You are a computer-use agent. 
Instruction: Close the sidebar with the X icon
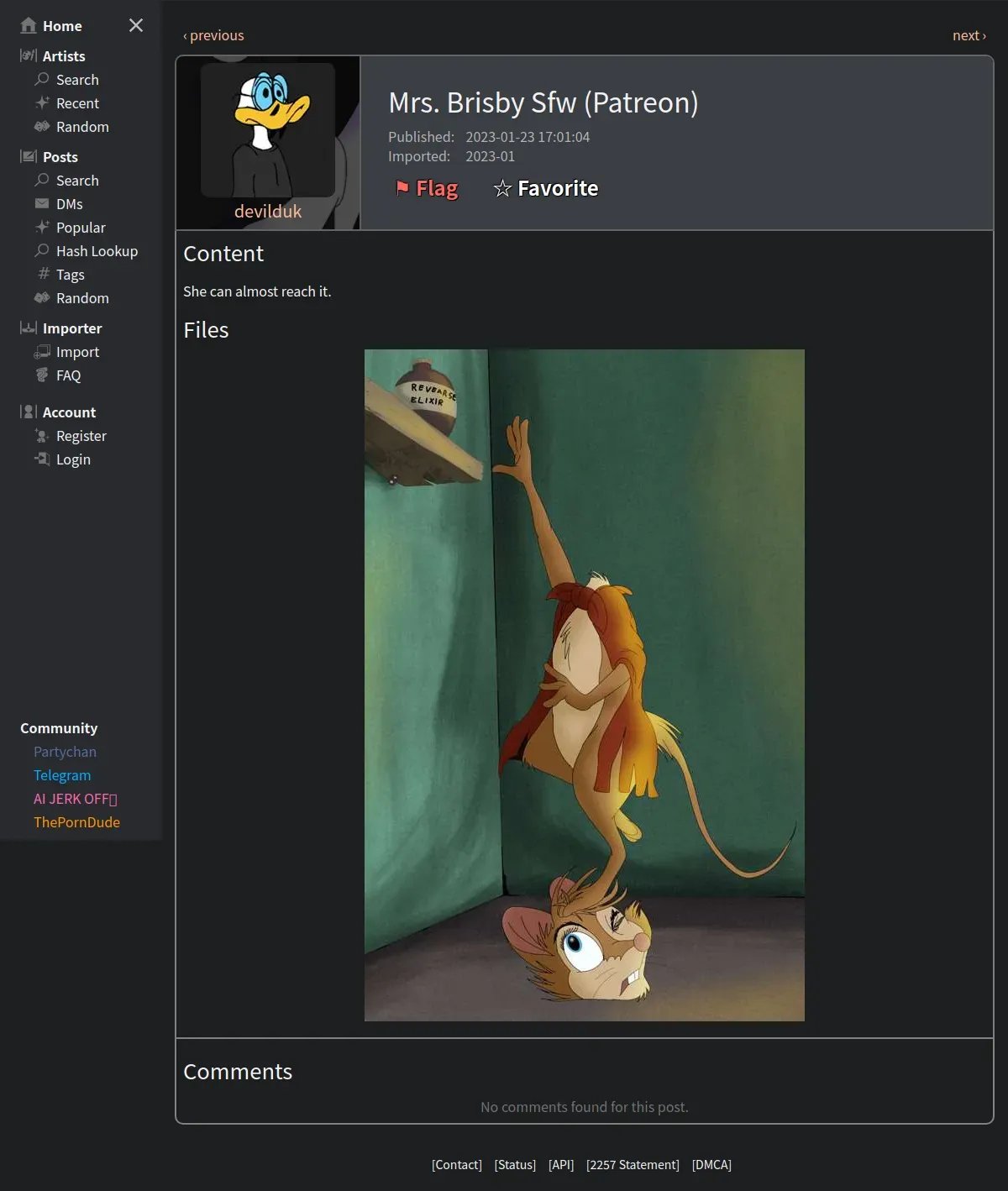click(x=136, y=25)
